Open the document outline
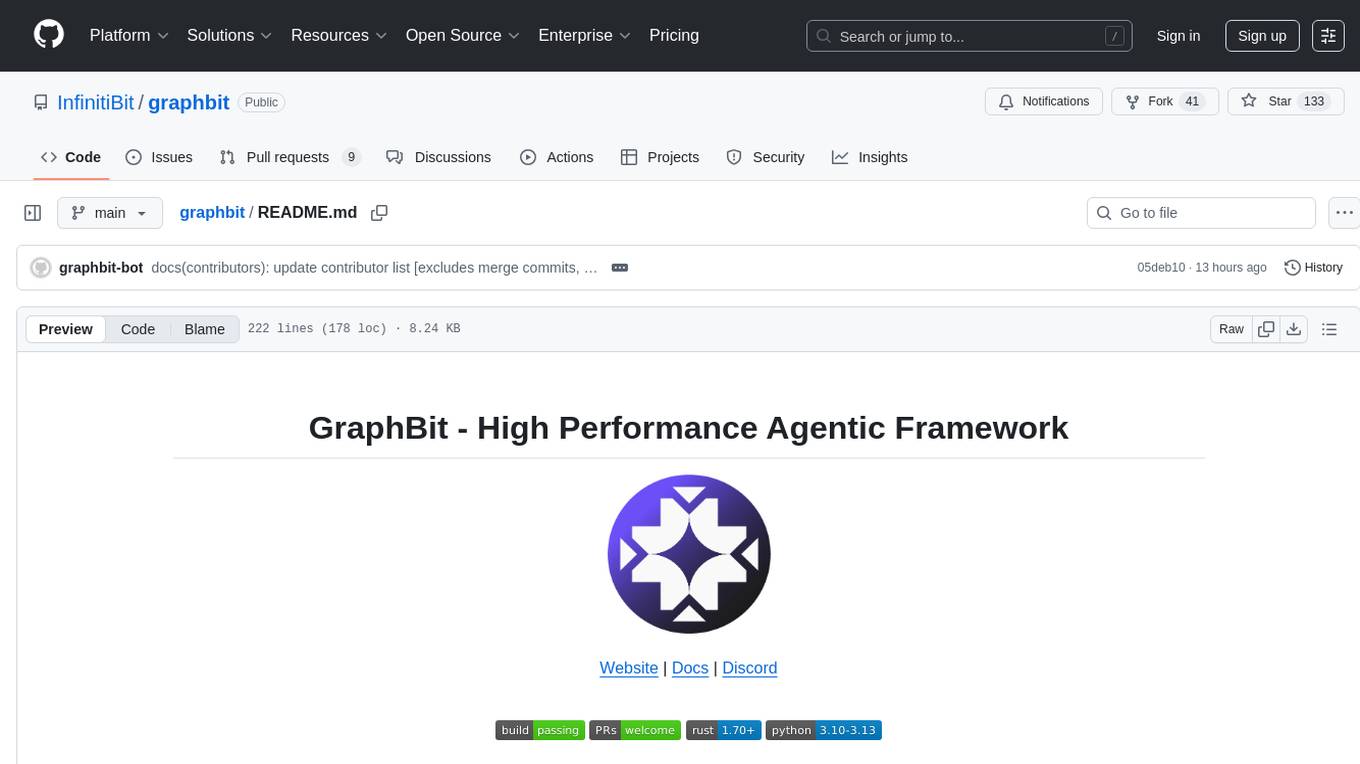The image size is (1360, 764). [1329, 329]
